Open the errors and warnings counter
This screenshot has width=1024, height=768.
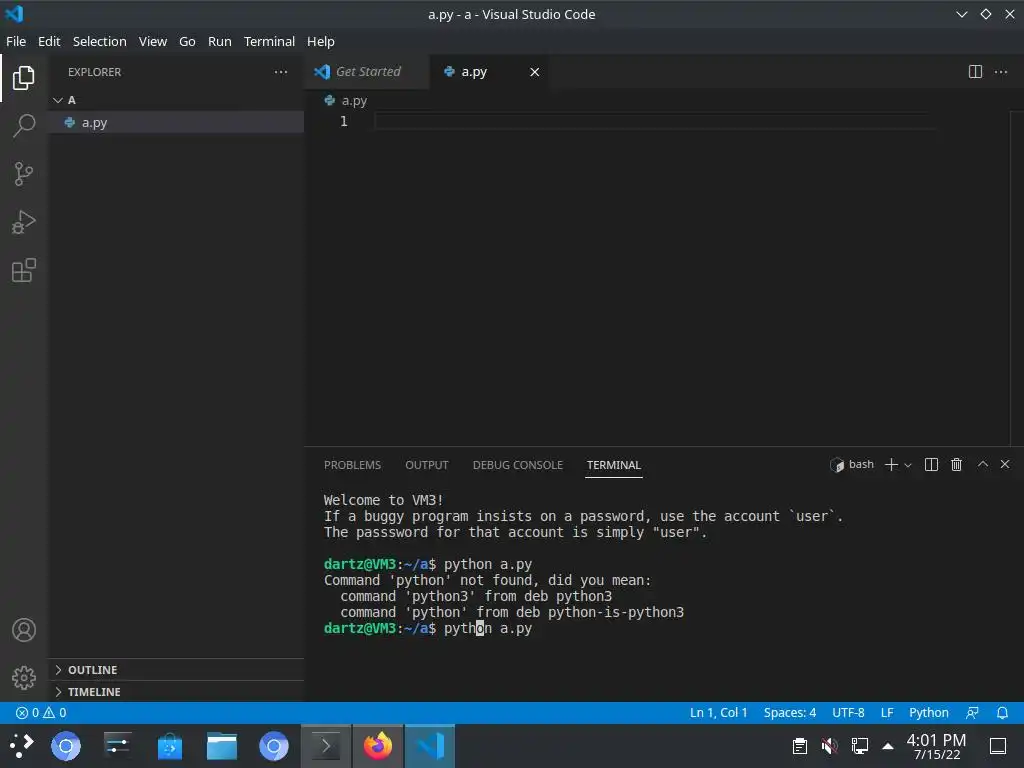point(41,712)
